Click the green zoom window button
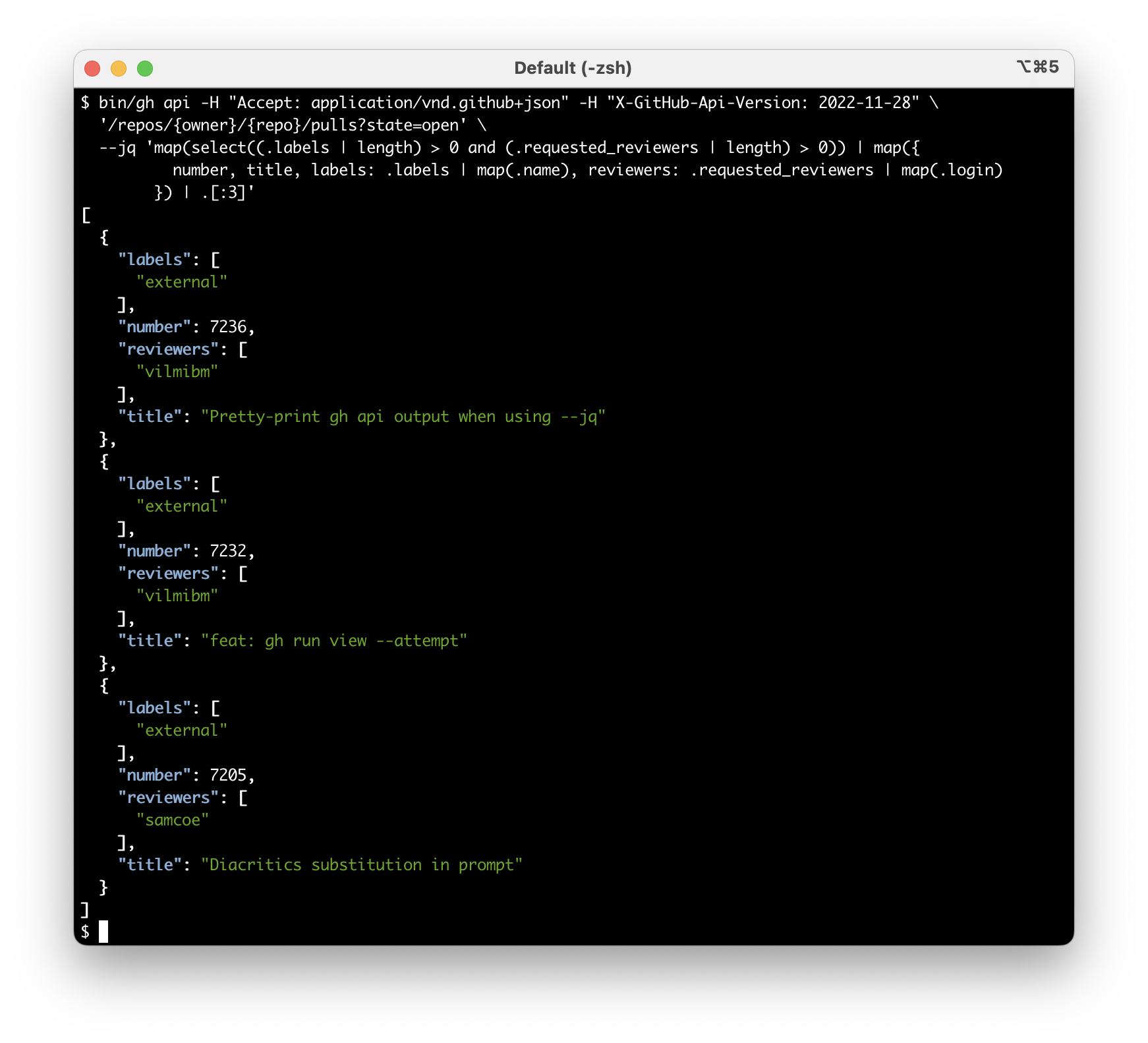The width and height of the screenshot is (1148, 1043). click(145, 69)
